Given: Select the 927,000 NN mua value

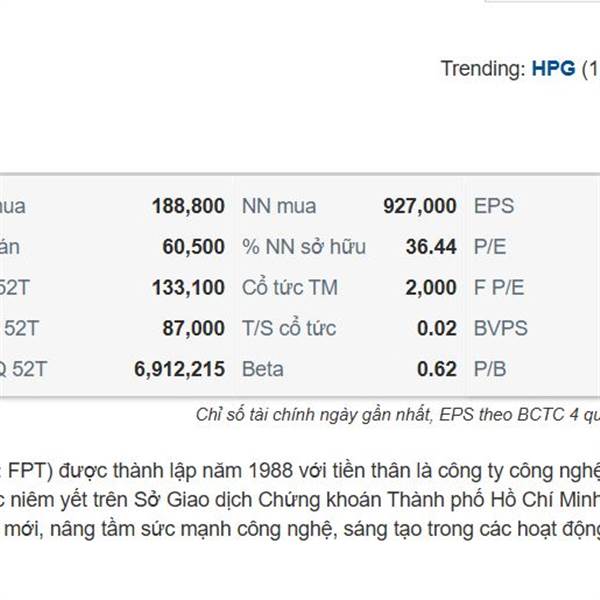Looking at the screenshot, I should point(420,206).
